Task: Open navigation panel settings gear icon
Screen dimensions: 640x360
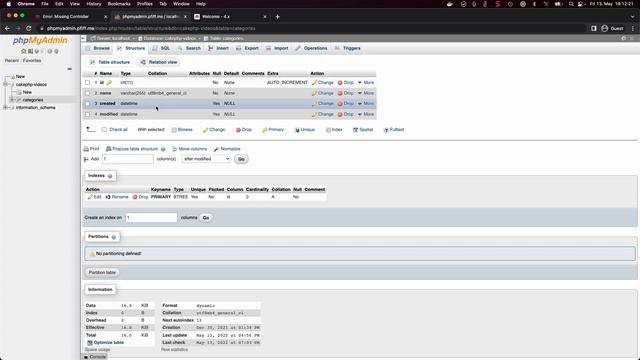Action: pos(50,51)
